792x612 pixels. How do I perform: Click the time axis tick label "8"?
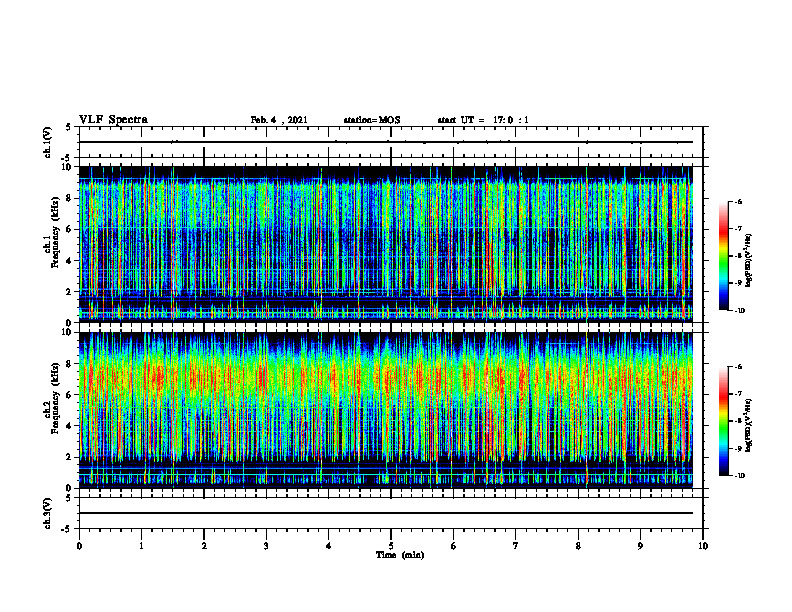(578, 546)
